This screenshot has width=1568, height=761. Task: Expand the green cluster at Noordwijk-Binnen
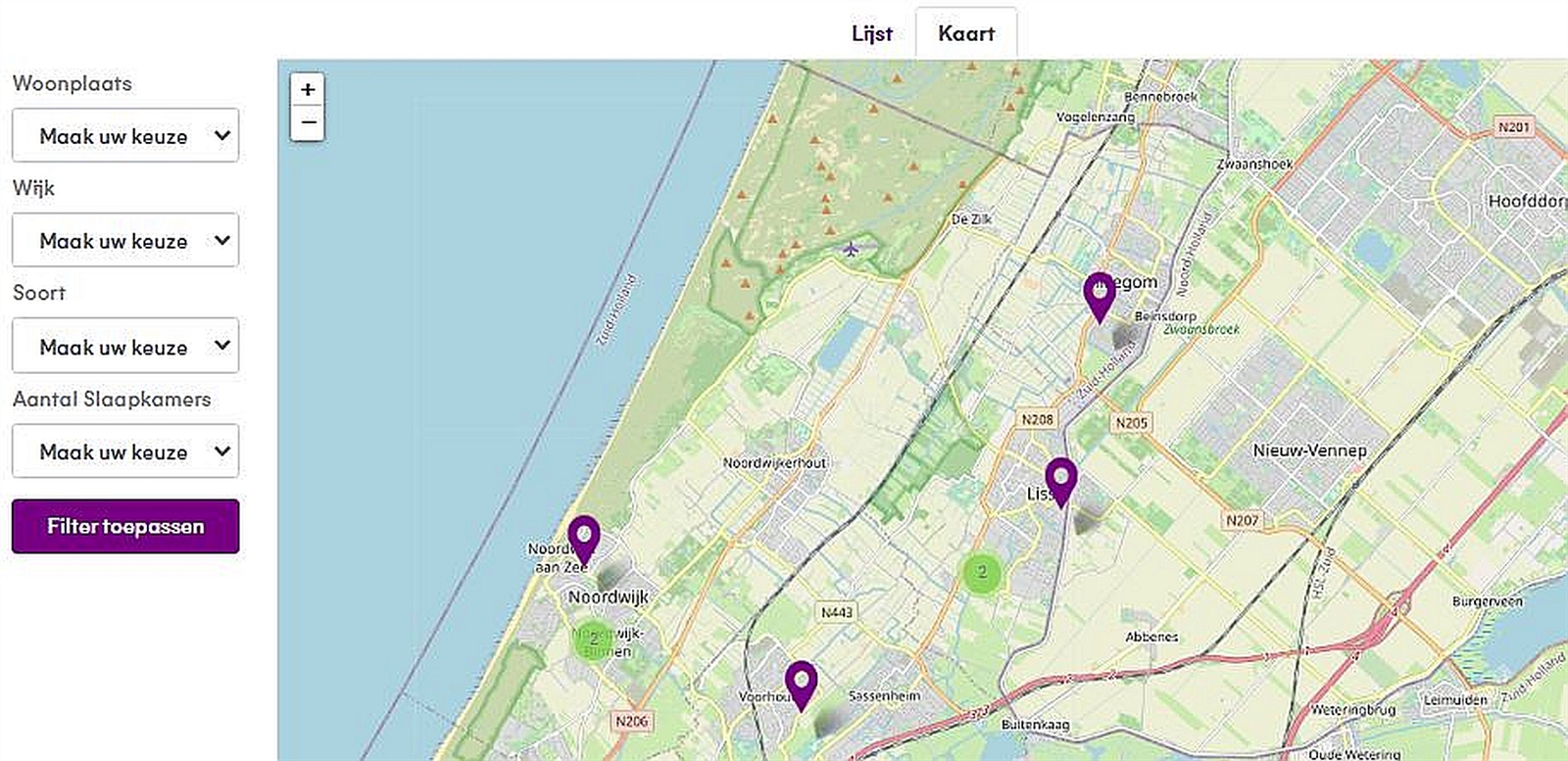[x=594, y=640]
